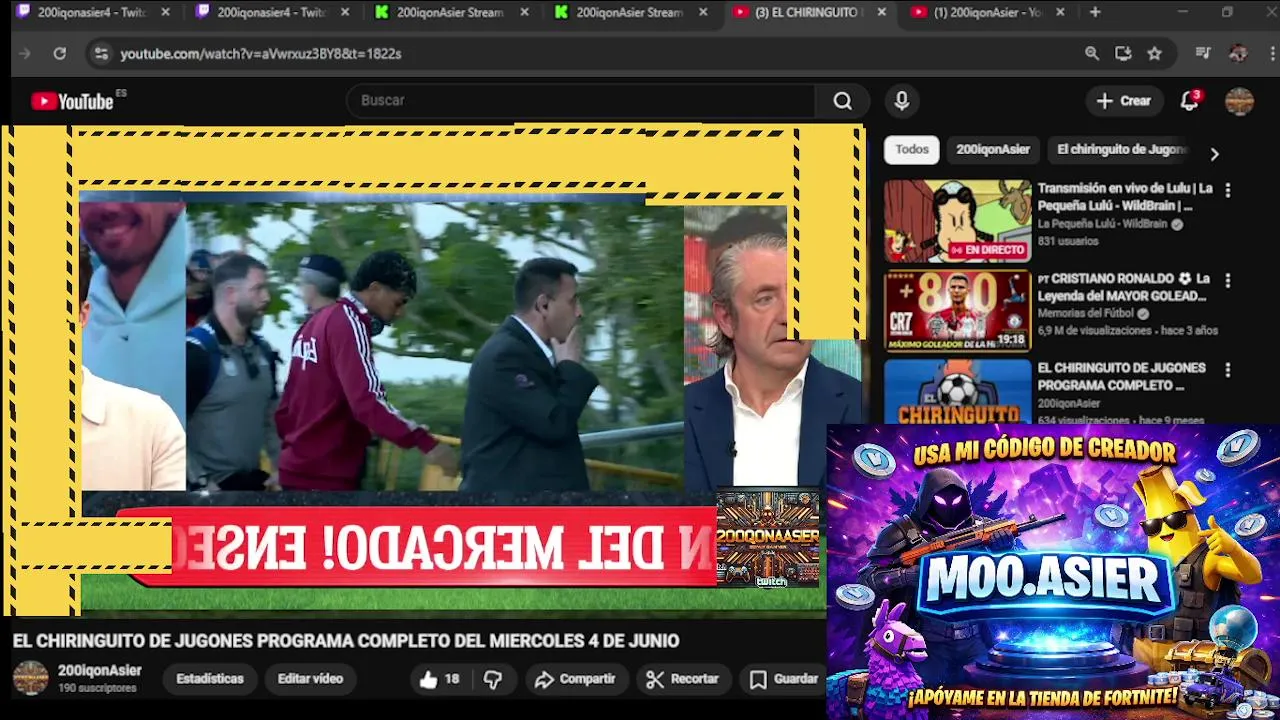Open Estadísticas for the video

coord(210,679)
